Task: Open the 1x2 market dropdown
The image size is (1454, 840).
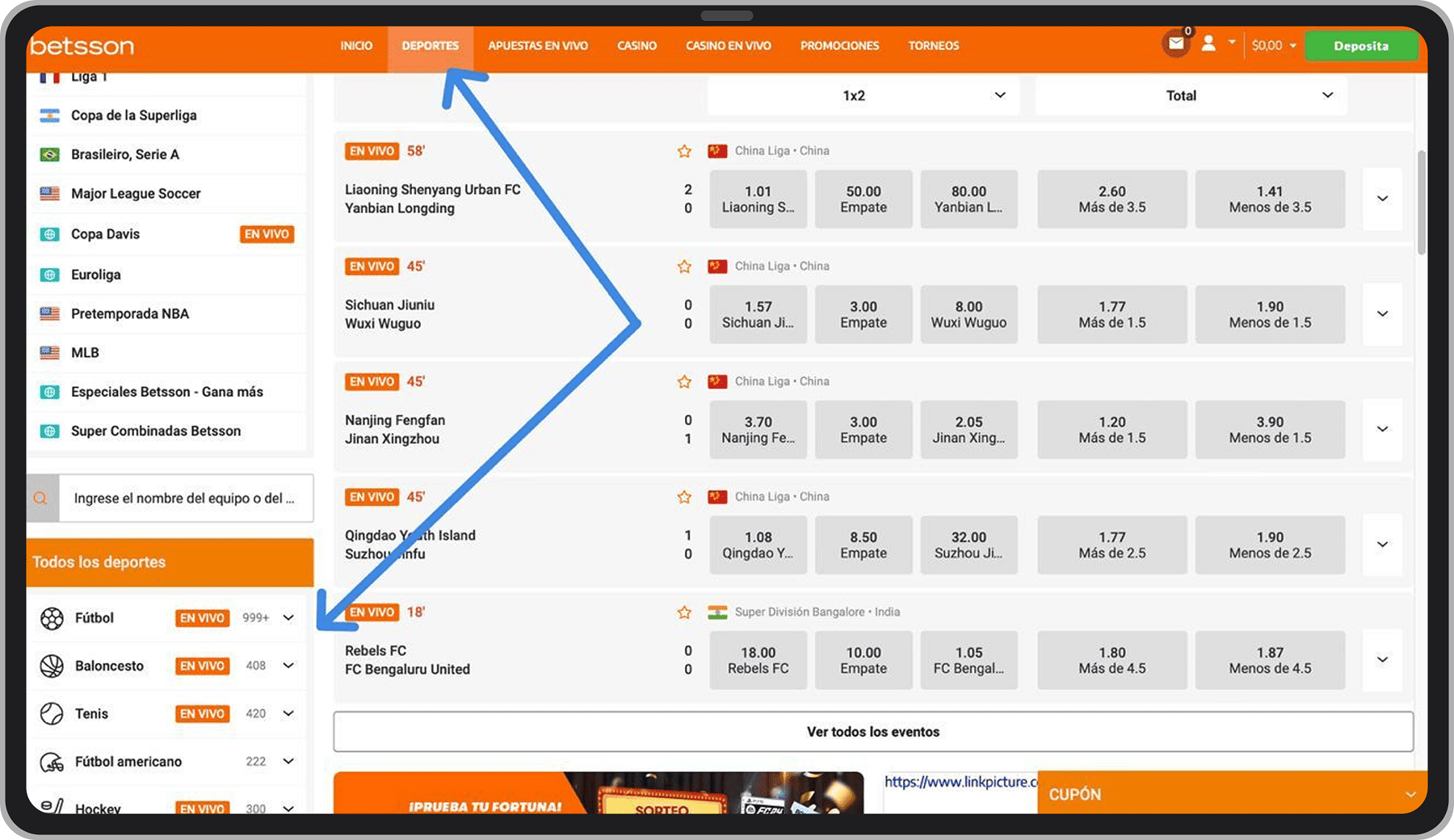Action: point(864,95)
